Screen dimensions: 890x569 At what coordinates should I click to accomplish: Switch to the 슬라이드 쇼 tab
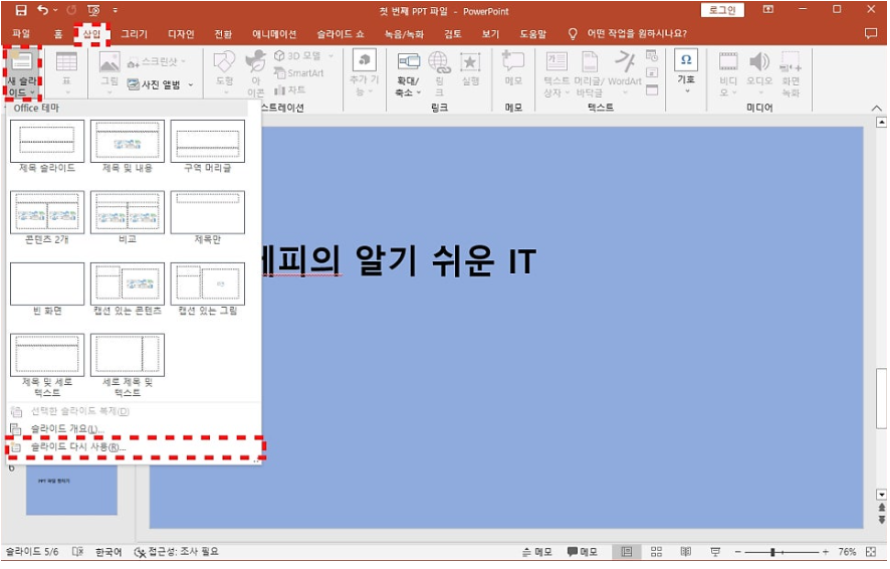click(340, 34)
